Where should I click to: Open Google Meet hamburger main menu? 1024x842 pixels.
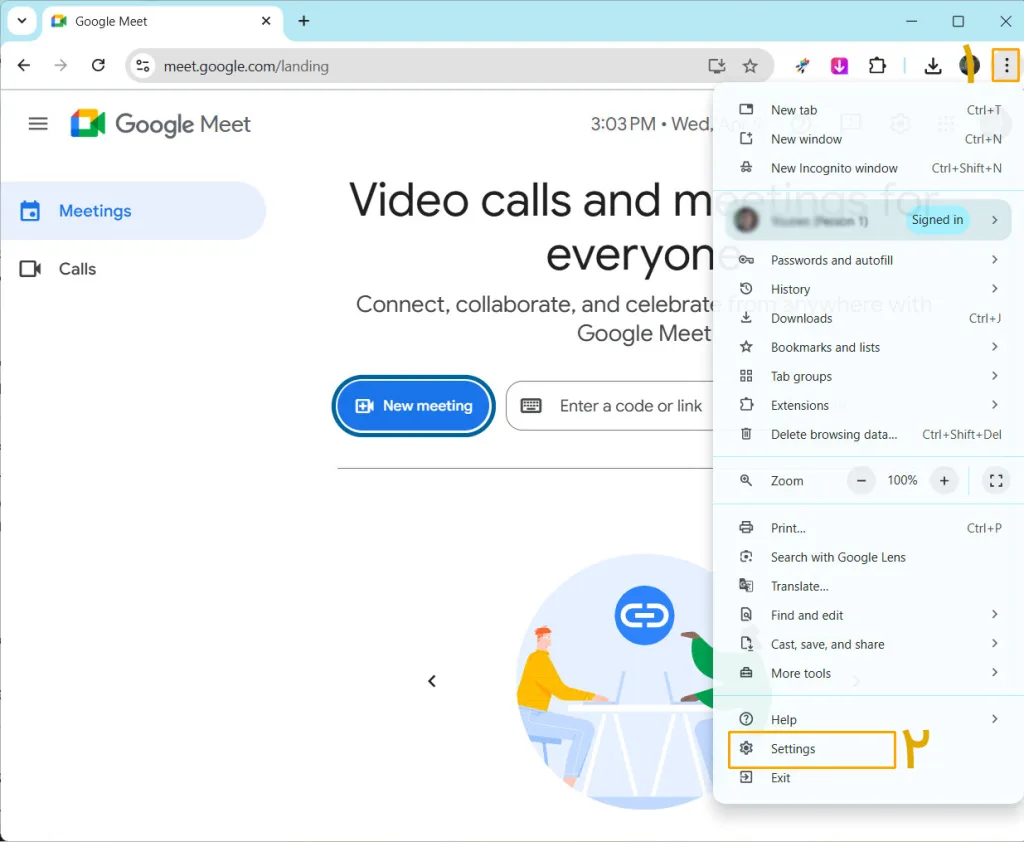click(x=38, y=123)
